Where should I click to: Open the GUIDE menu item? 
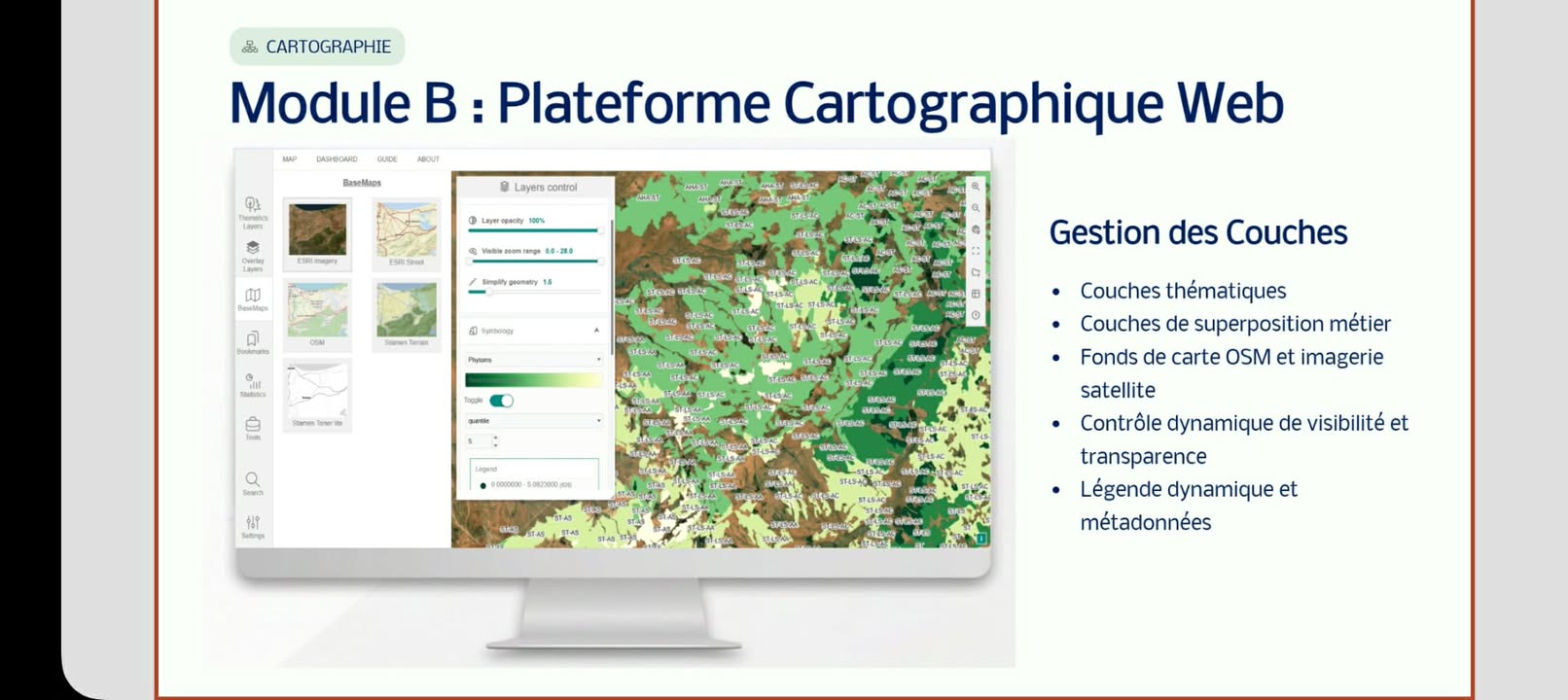pos(387,159)
